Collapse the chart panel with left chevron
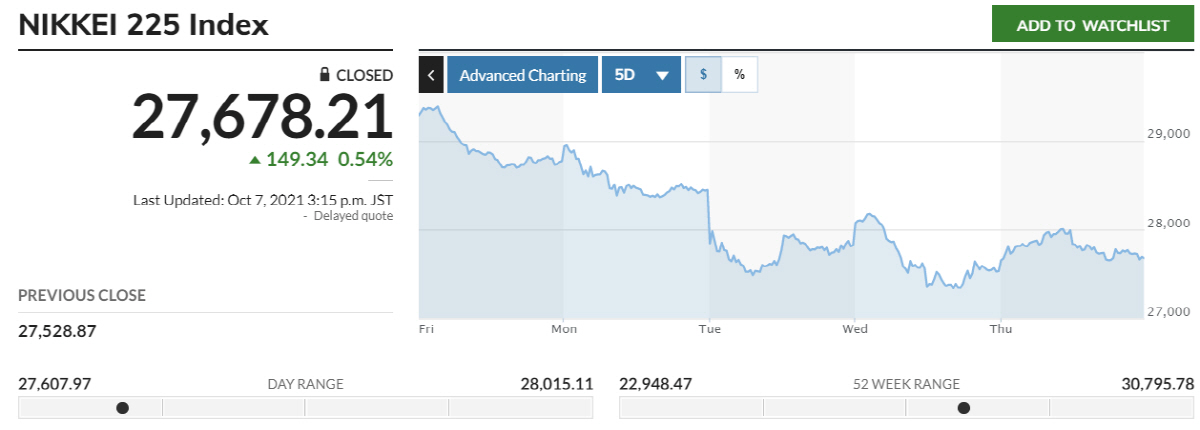 [431, 75]
